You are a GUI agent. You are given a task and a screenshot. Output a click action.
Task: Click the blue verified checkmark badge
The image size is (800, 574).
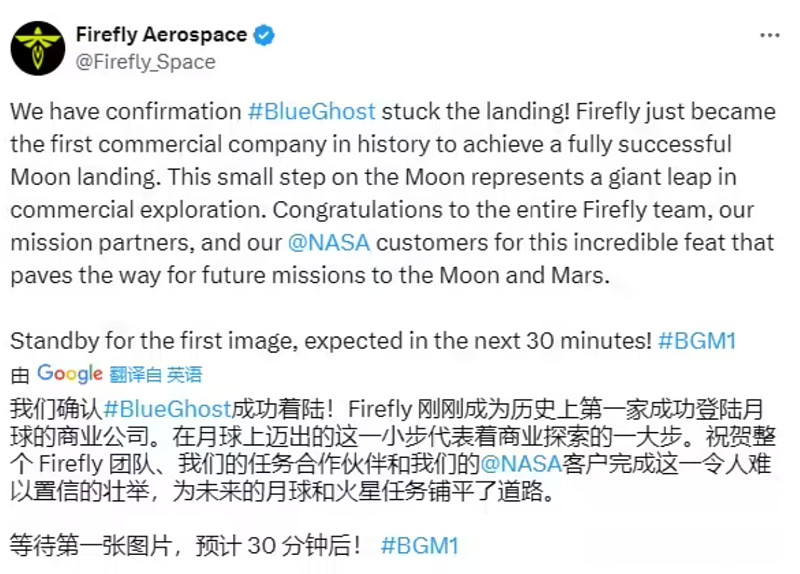[264, 35]
